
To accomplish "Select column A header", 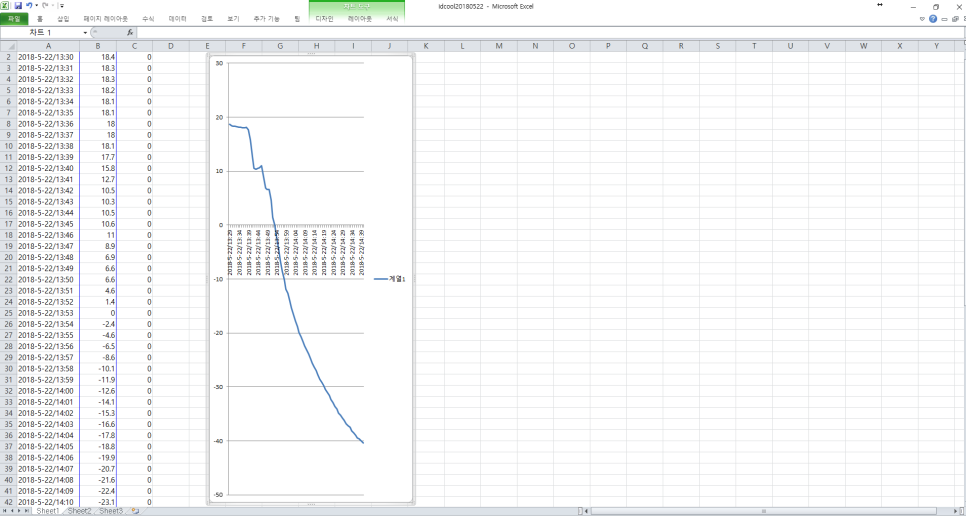I will [x=48, y=46].
